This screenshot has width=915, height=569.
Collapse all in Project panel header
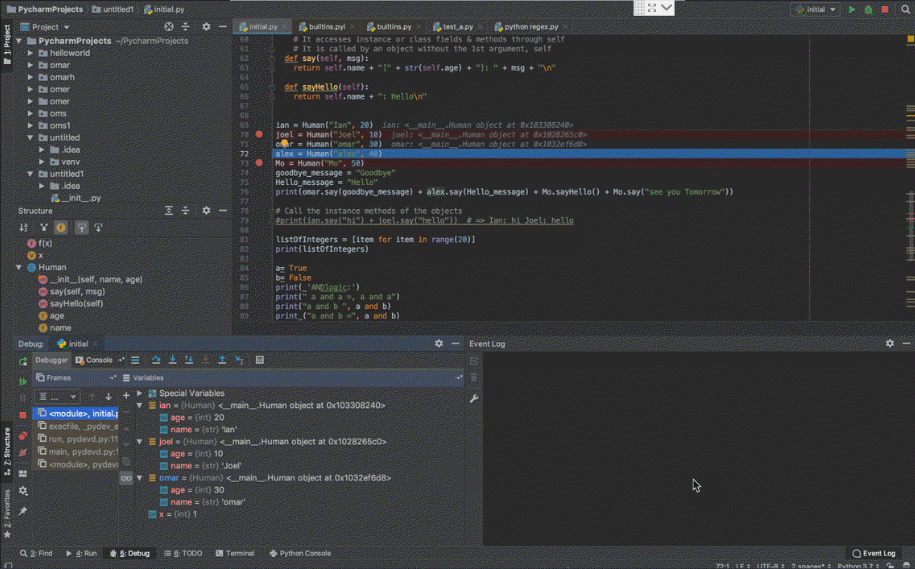(186, 27)
